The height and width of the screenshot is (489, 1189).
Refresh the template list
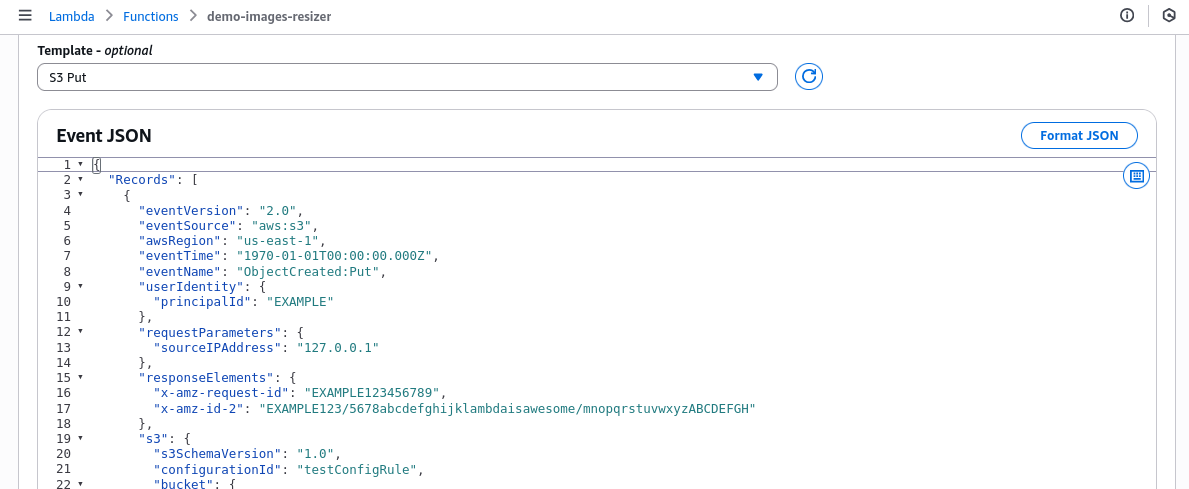[x=808, y=76]
